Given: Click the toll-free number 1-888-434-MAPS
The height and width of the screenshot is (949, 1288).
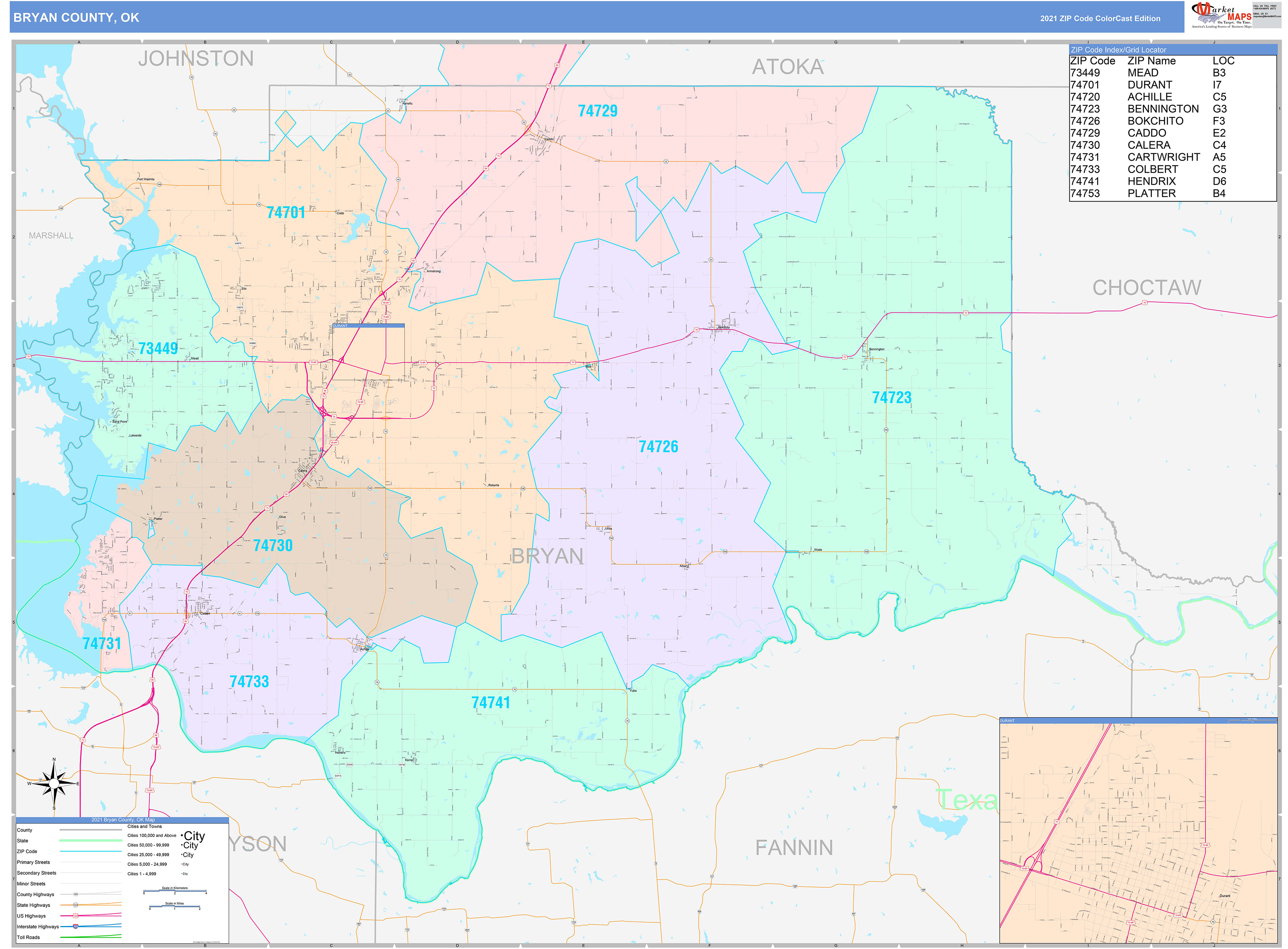Looking at the screenshot, I should [1264, 9].
